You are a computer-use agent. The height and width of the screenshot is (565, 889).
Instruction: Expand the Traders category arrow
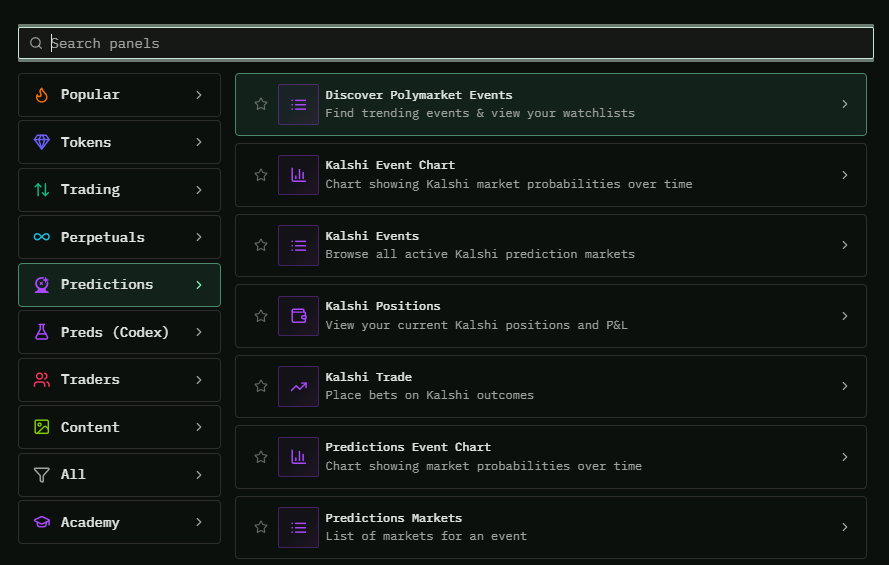click(x=199, y=380)
